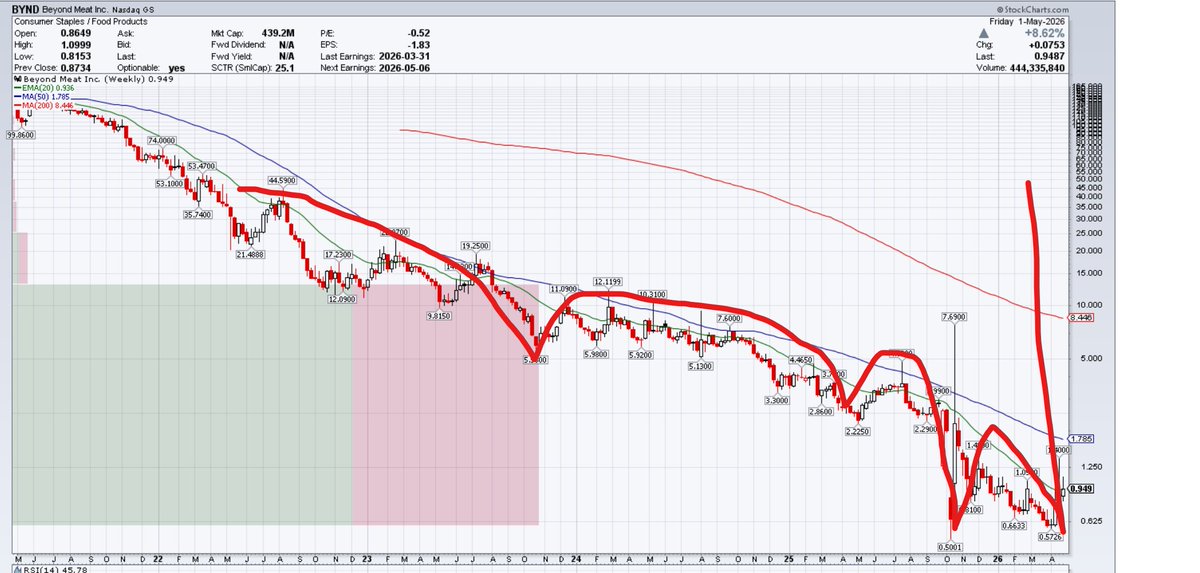The image size is (1200, 573).
Task: Click the 74.0000 peak price label
Action: 163,141
